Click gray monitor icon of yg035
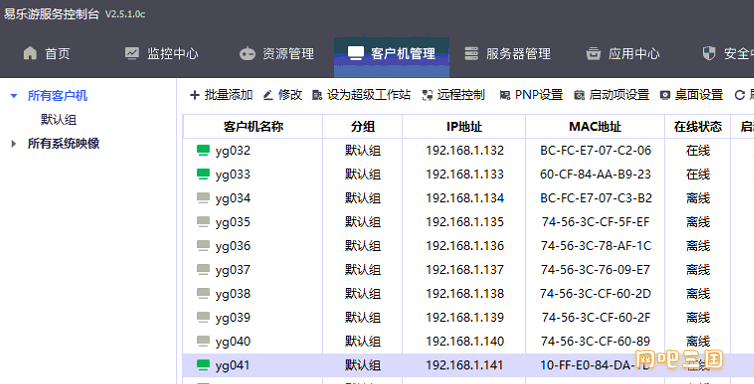This screenshot has height=384, width=754. pyautogui.click(x=203, y=222)
